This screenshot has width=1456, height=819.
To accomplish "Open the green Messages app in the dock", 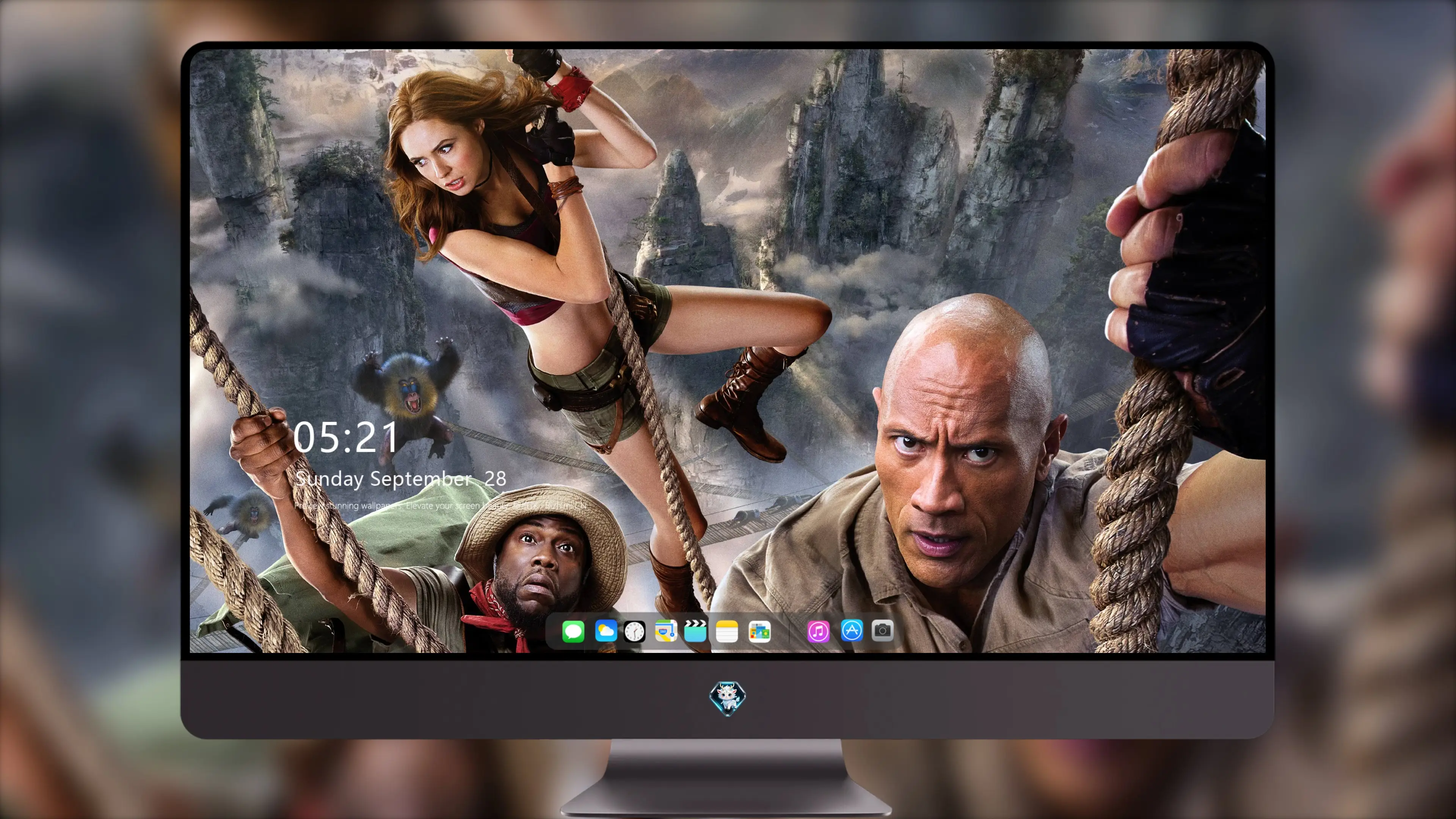I will tap(573, 631).
